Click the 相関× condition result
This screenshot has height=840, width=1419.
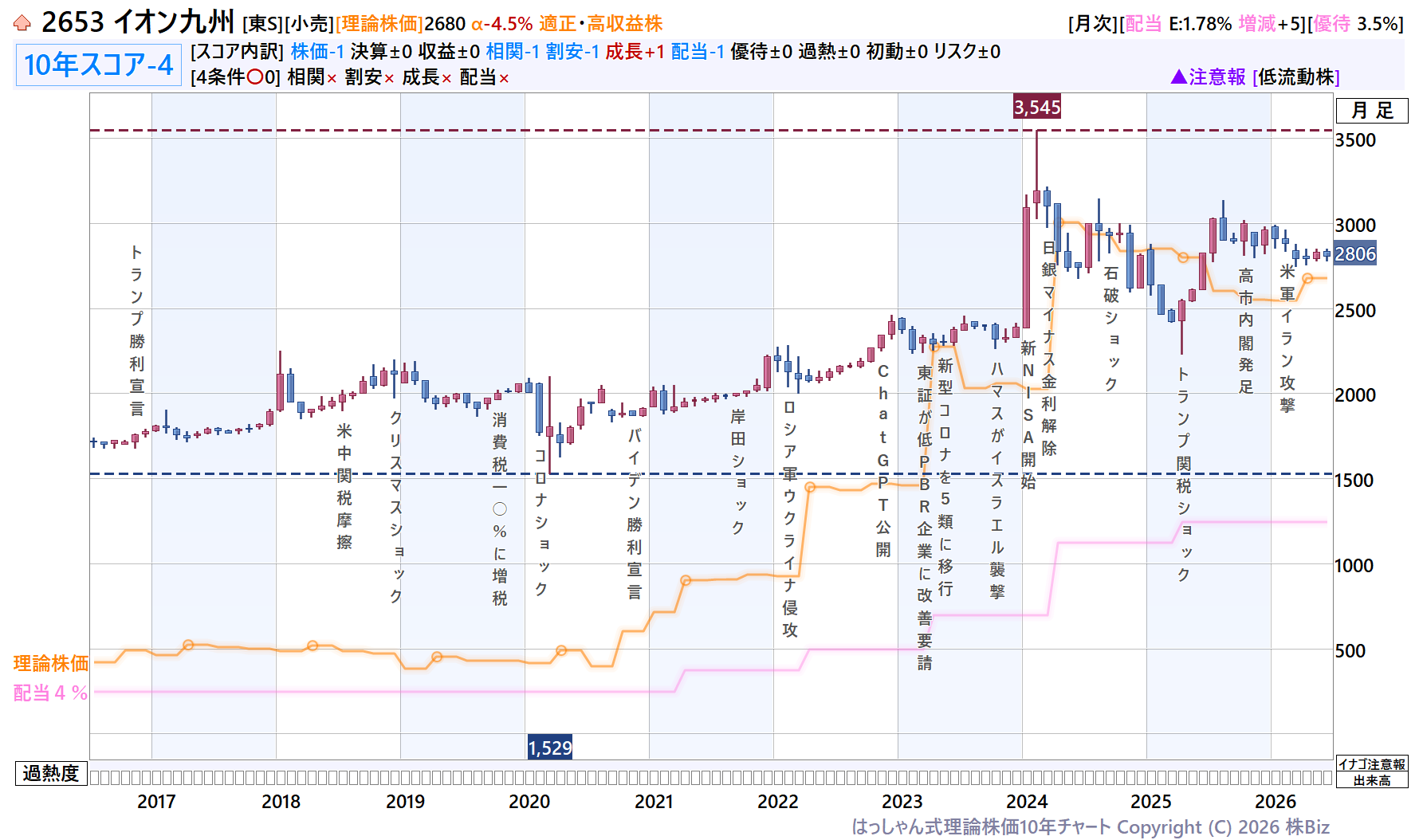312,77
